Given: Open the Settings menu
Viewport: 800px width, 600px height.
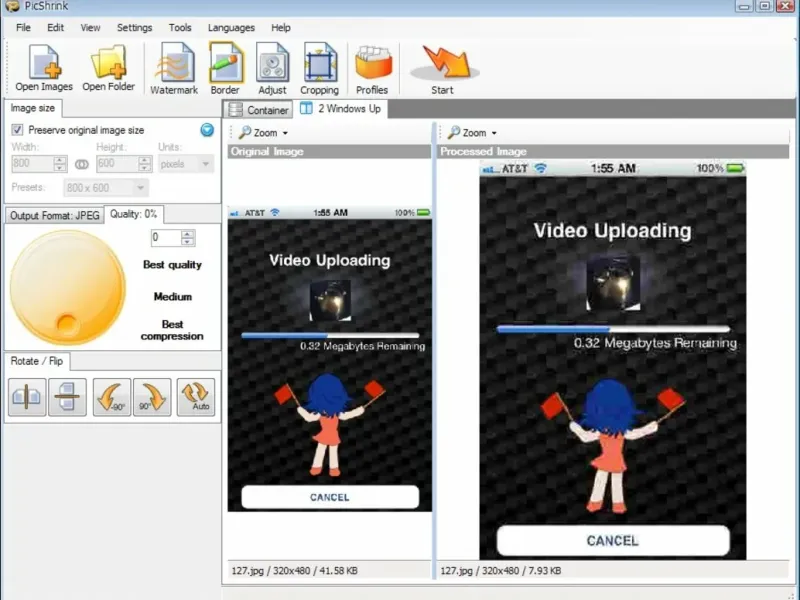Looking at the screenshot, I should (x=135, y=28).
